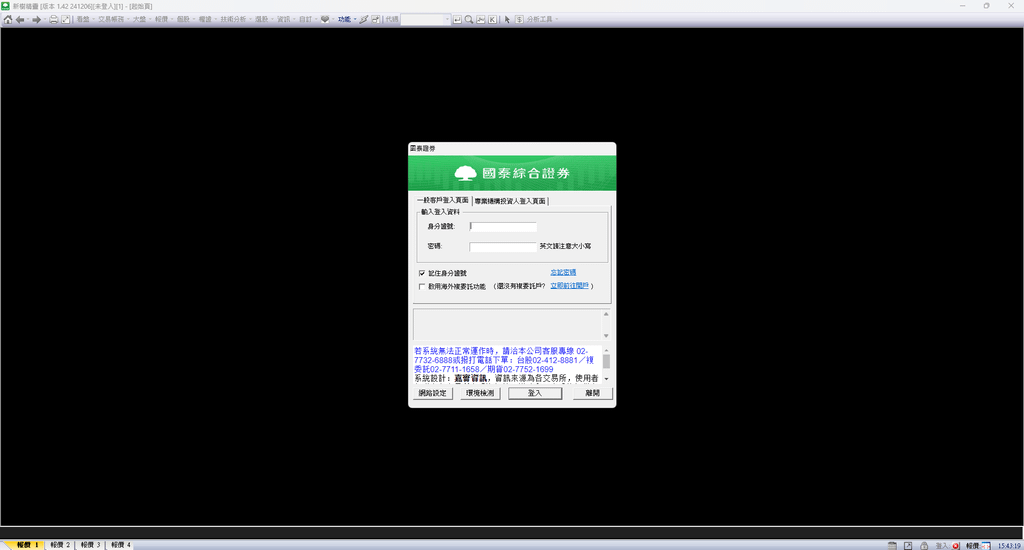Image resolution: width=1024 pixels, height=550 pixels.
Task: Click the lock icon in status bar
Action: (924, 545)
